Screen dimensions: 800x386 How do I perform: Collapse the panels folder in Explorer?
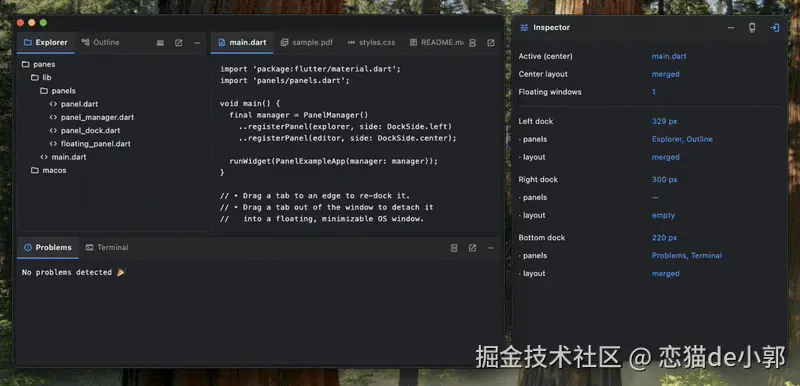pyautogui.click(x=44, y=91)
